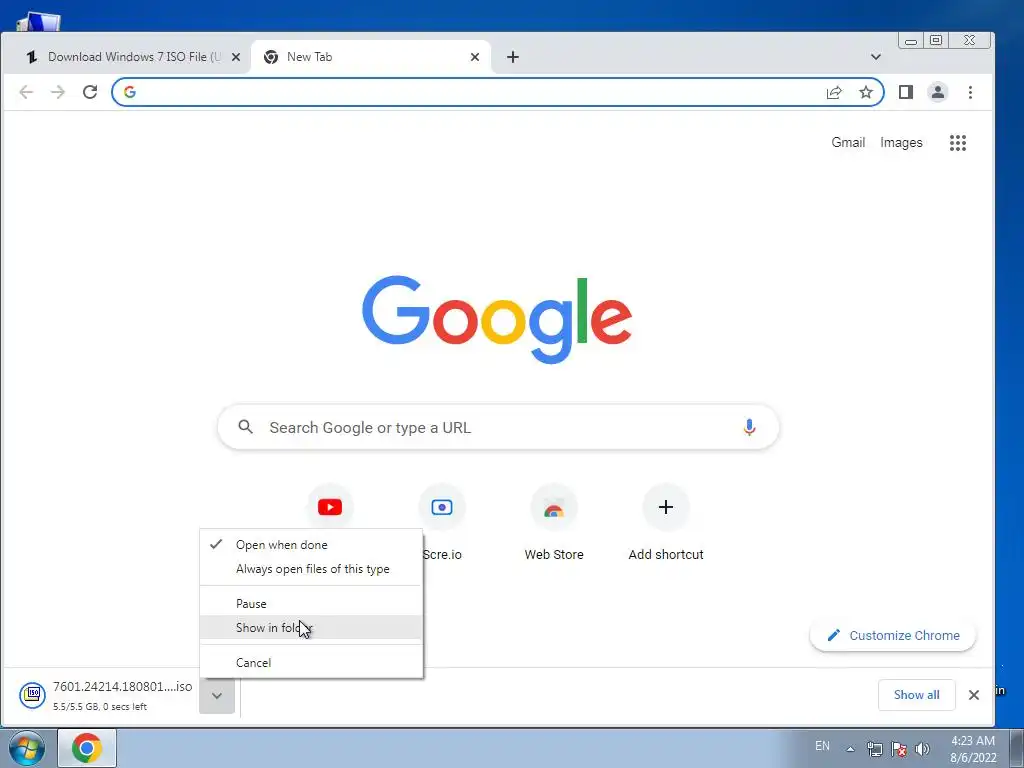
Task: Open the YouTube shortcut
Action: coord(330,507)
